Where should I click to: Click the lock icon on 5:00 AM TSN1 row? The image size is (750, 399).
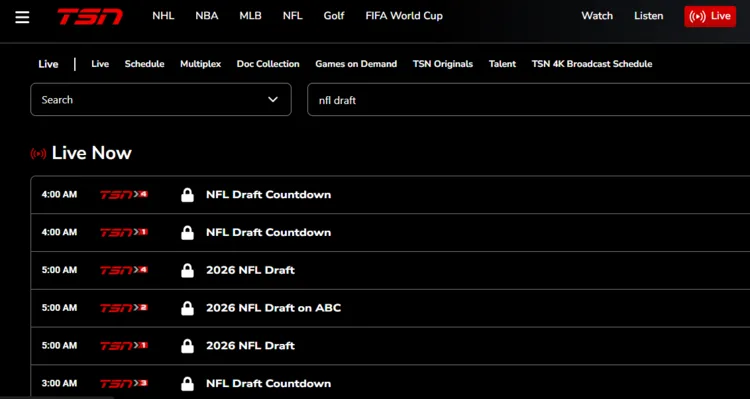(x=188, y=346)
